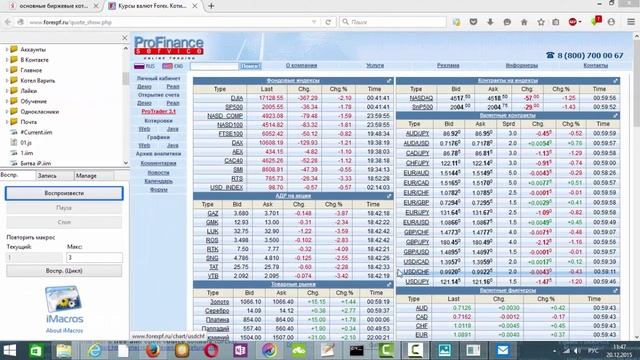The image size is (640, 360).
Task: Open the Контакты site menu
Action: tap(596, 65)
